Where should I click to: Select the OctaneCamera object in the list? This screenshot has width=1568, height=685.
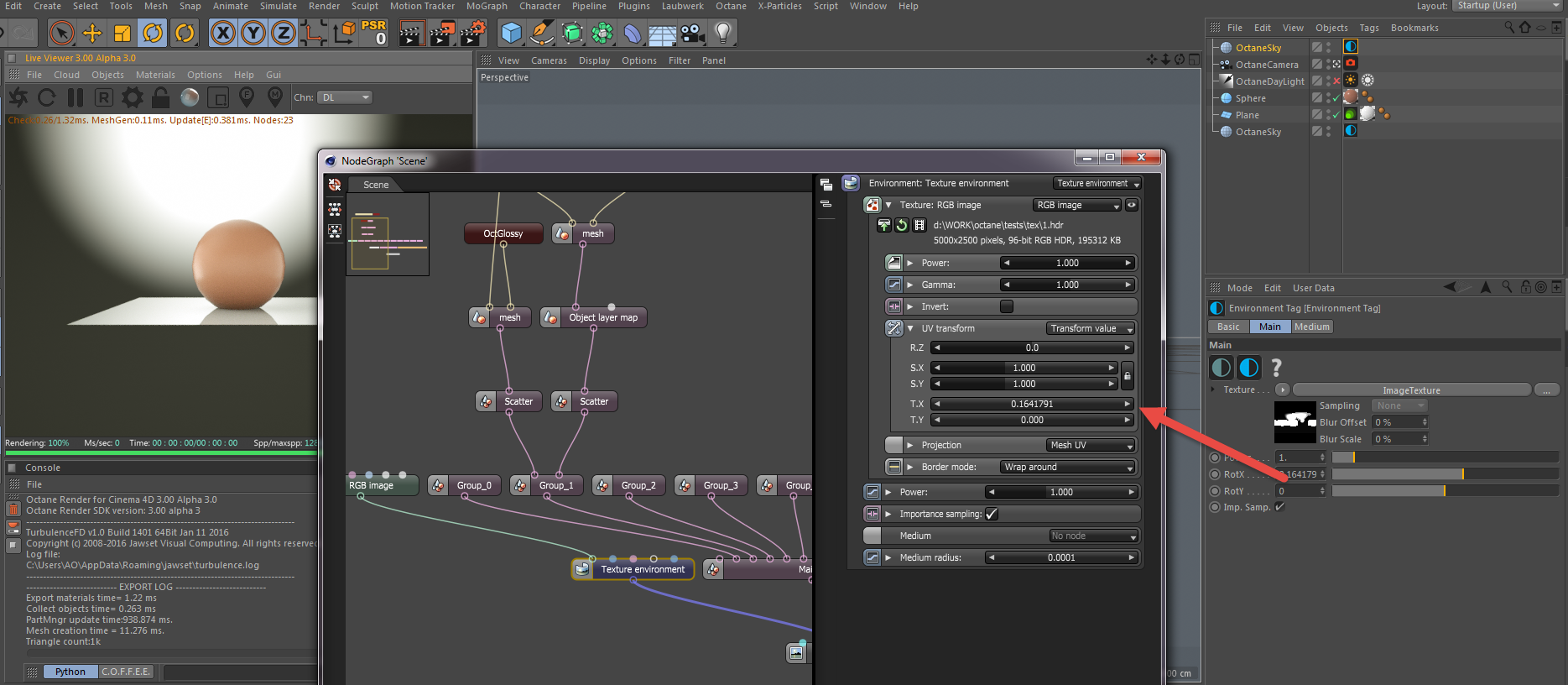tap(1266, 65)
